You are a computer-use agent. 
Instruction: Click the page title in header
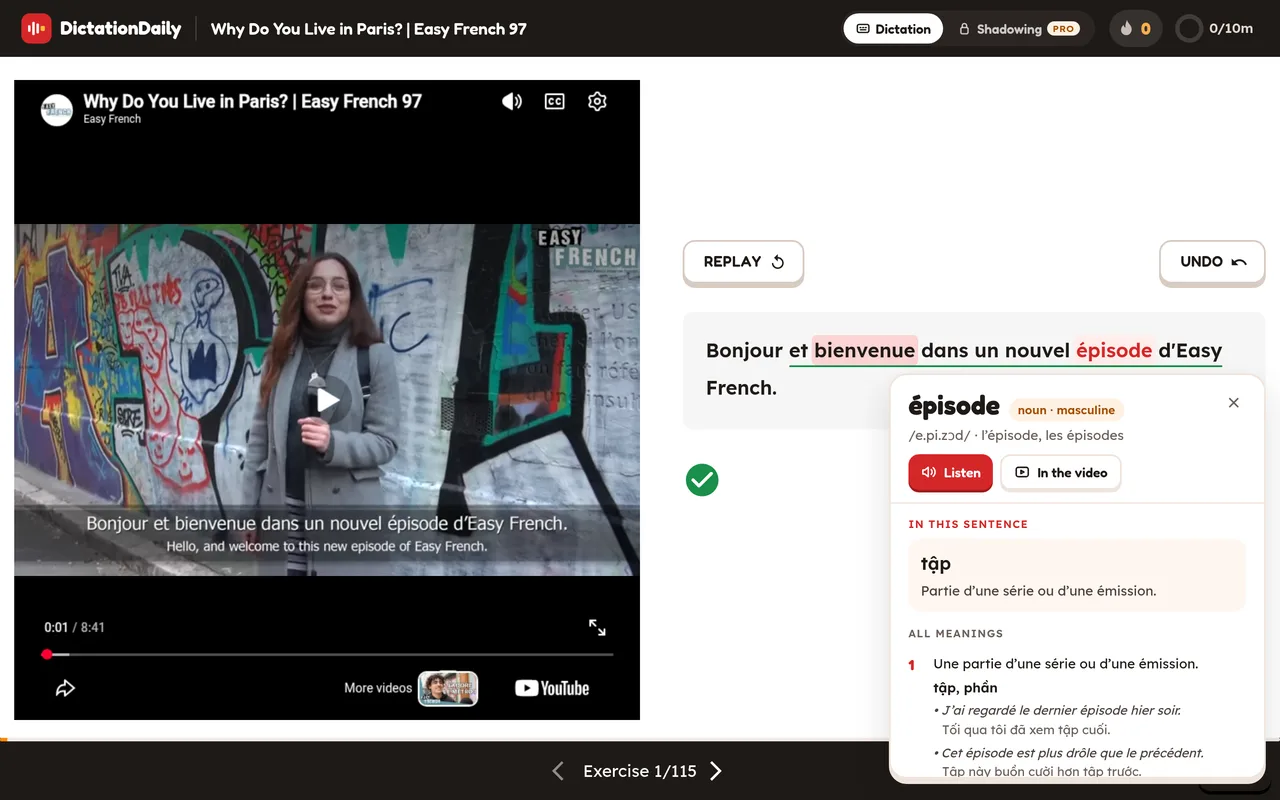(368, 29)
